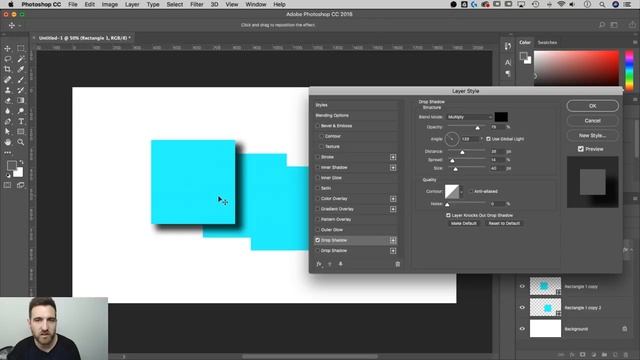Open the Image menu
This screenshot has height=360, width=640.
[x=109, y=4]
